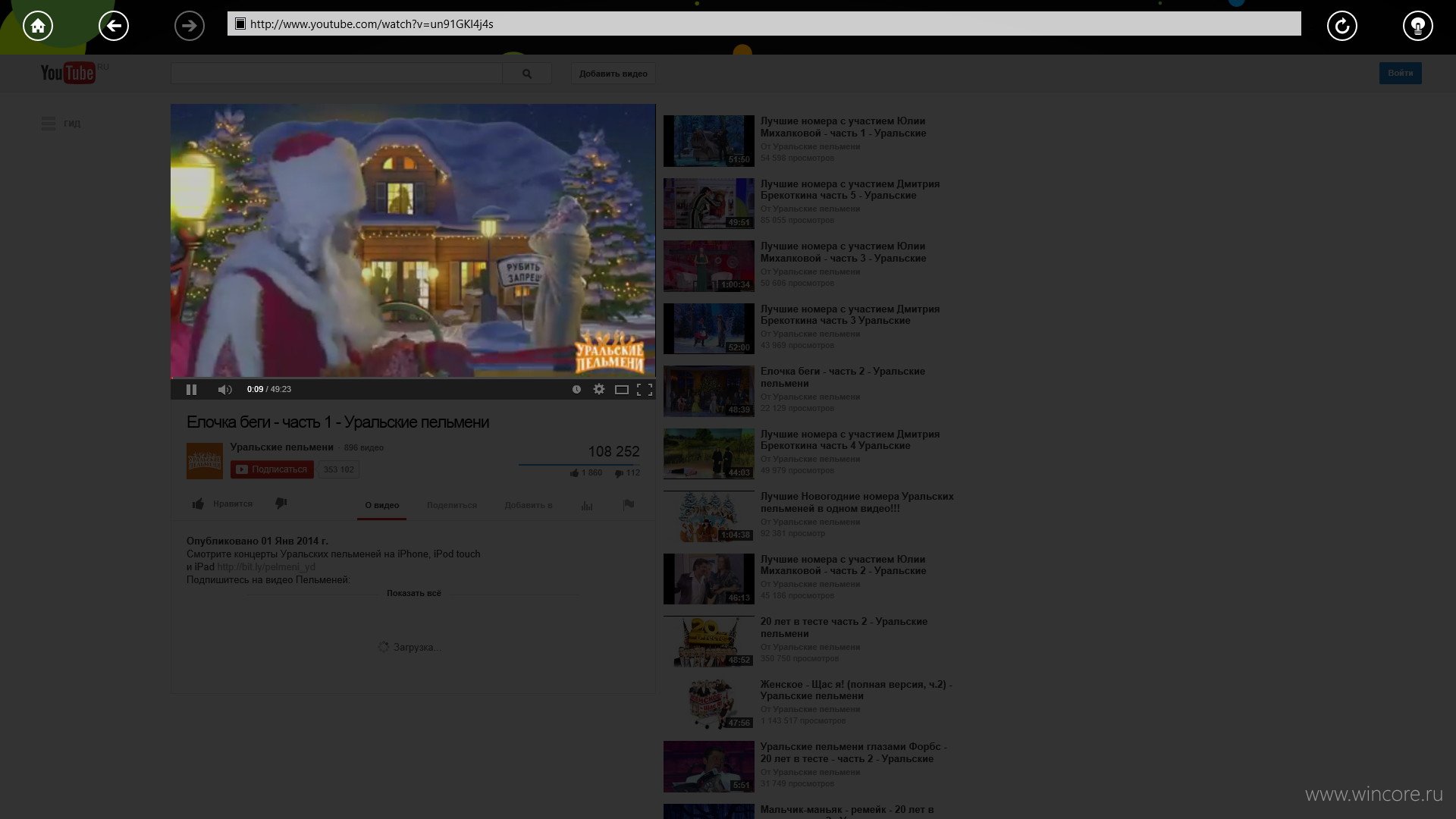Open the player settings gear
Viewport: 1456px width, 819px height.
tap(599, 389)
